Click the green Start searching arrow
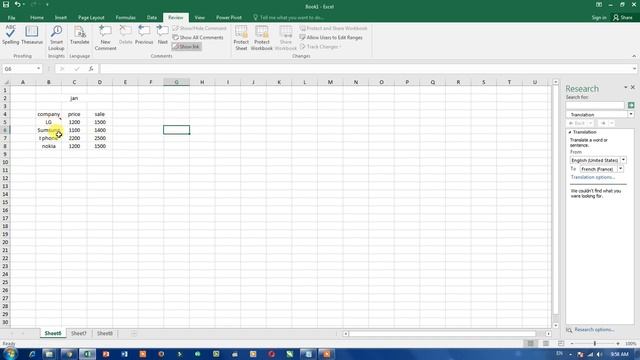Viewport: 640px width, 360px height. (x=631, y=105)
